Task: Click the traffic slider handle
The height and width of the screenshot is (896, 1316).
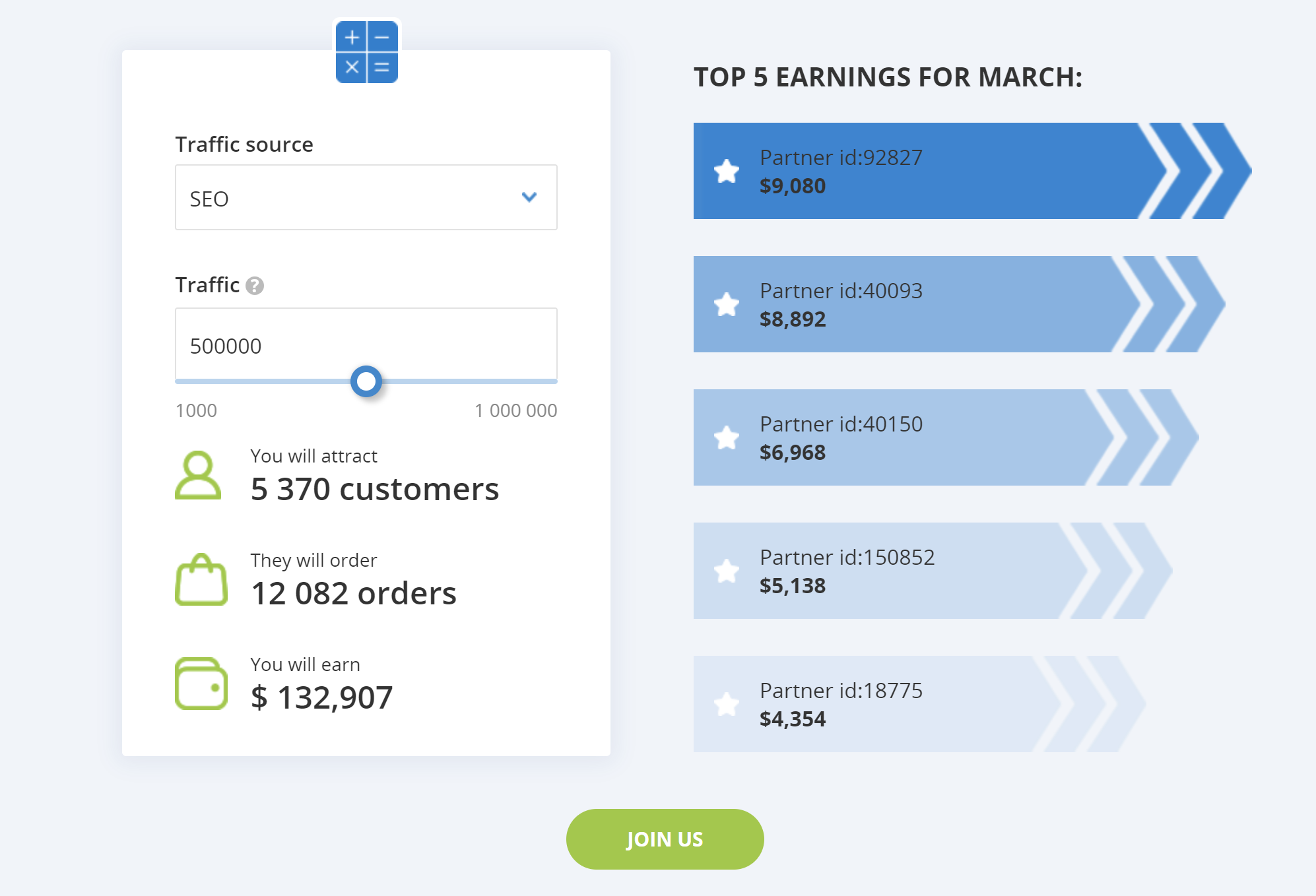Action: click(366, 381)
